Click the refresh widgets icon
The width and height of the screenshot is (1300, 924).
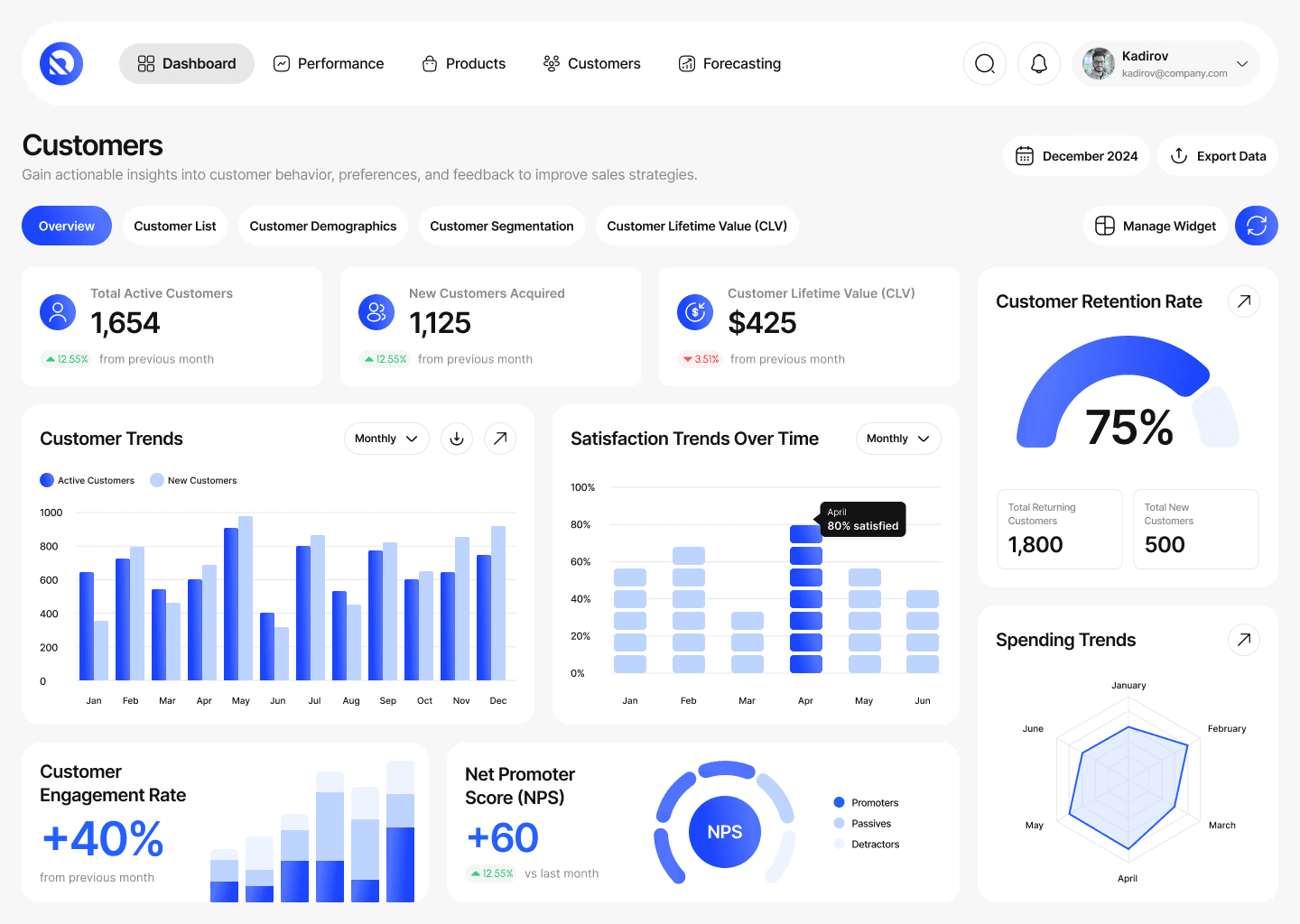pyautogui.click(x=1257, y=226)
